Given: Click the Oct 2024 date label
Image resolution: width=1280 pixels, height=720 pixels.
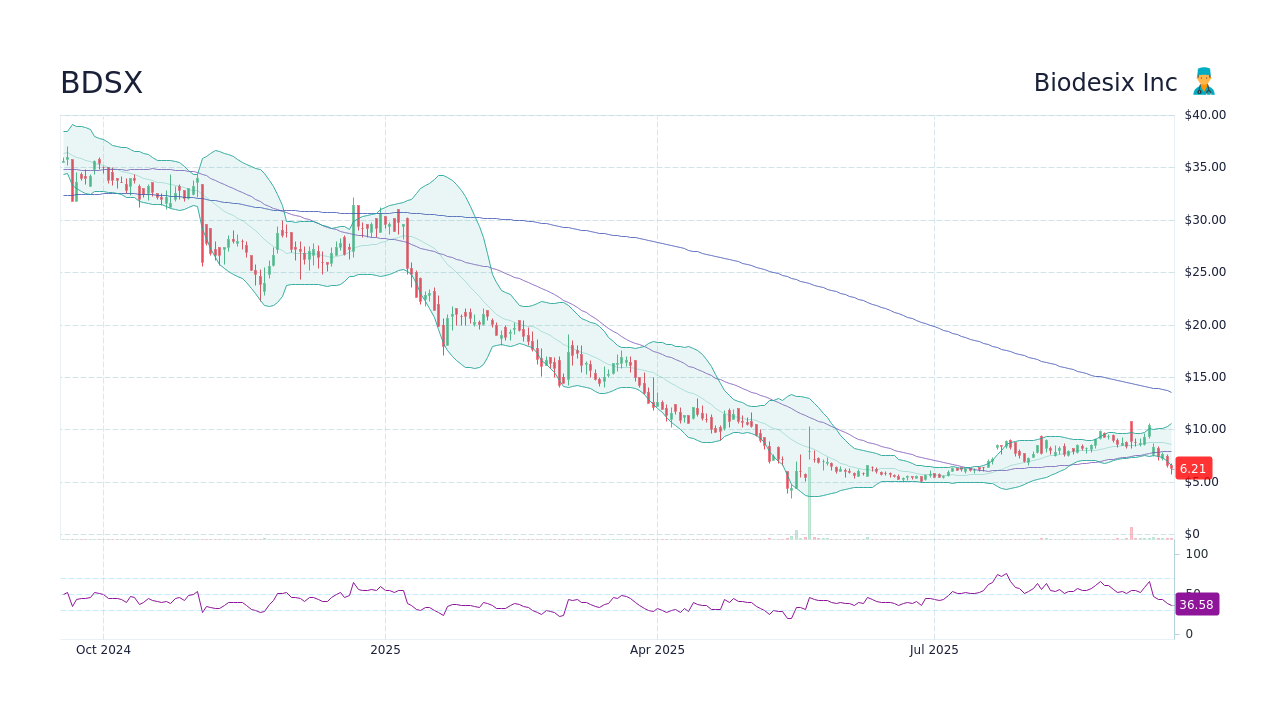Looking at the screenshot, I should (x=103, y=650).
